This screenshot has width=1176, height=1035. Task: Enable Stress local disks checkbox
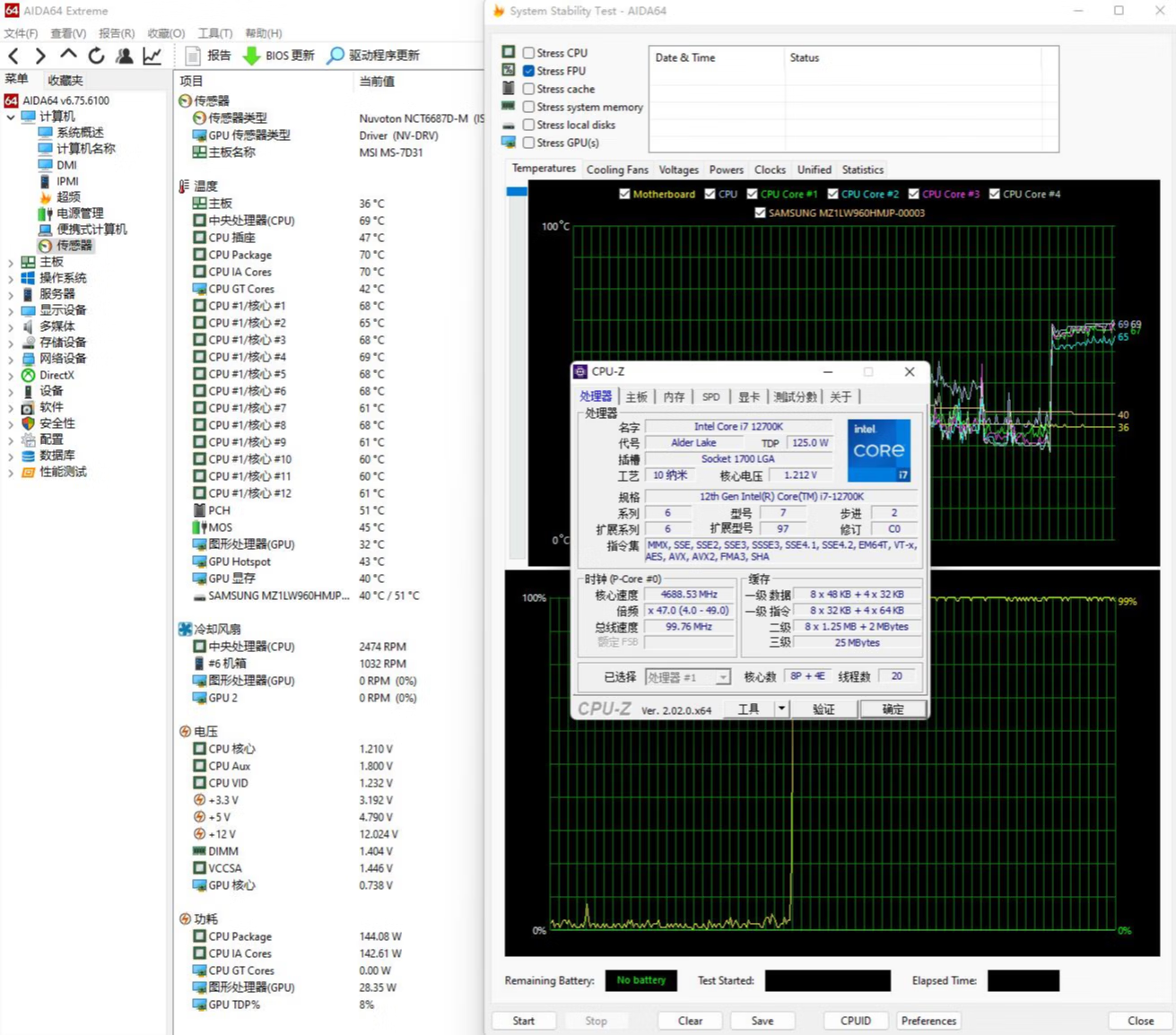529,125
